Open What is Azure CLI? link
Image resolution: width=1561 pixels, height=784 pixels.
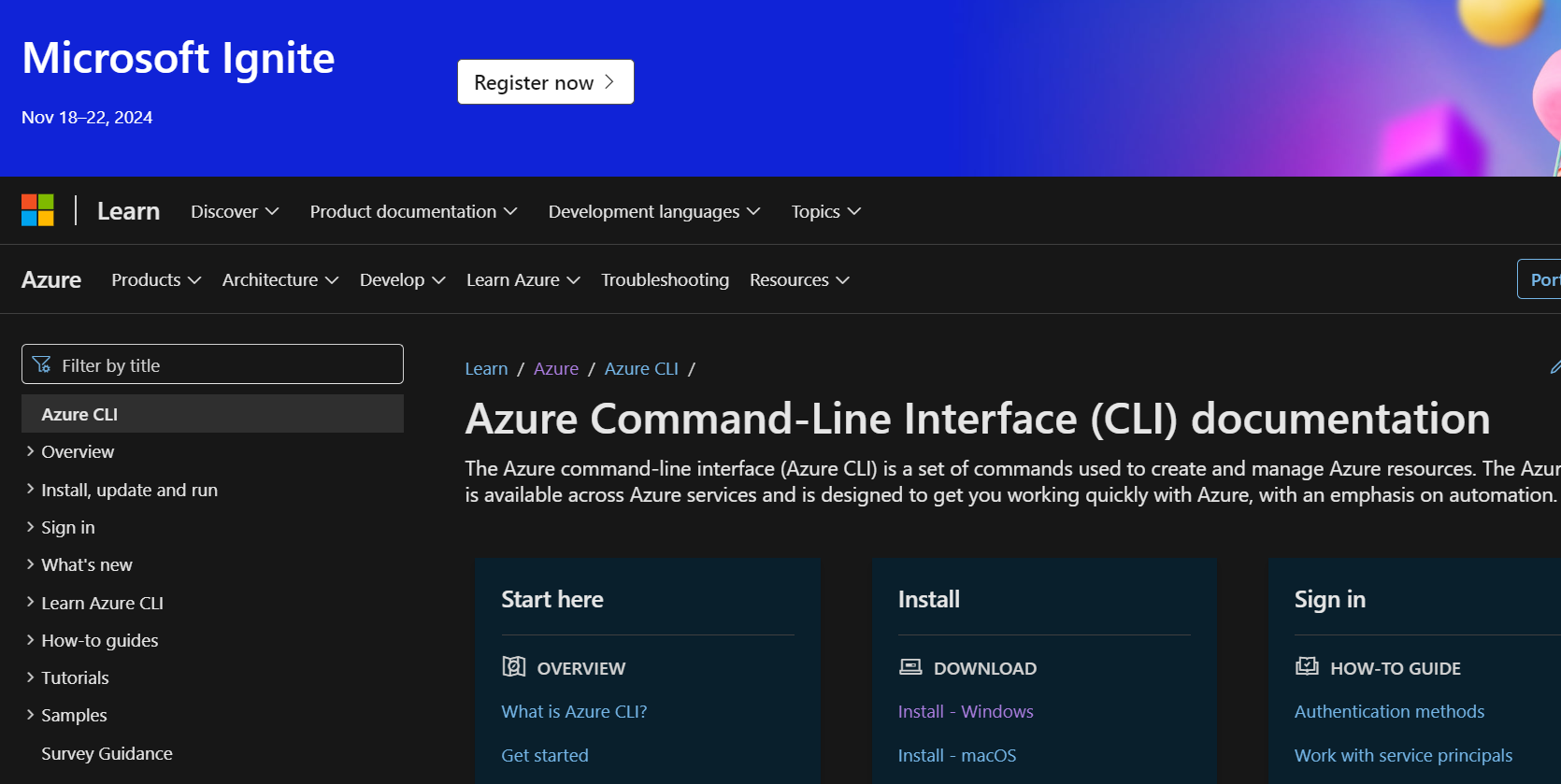[574, 711]
